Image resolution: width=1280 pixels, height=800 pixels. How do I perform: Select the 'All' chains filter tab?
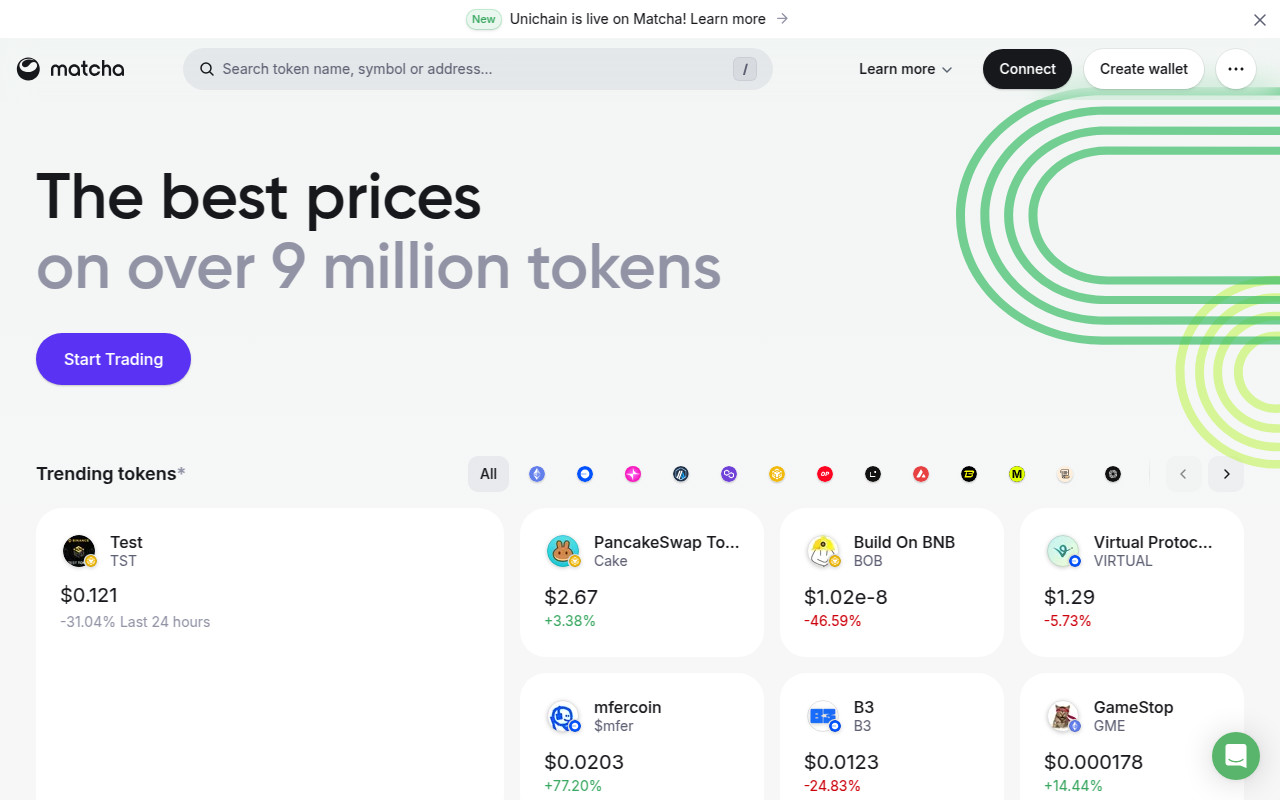point(488,474)
